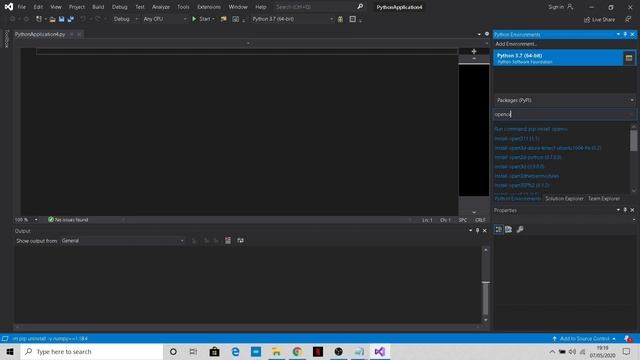Image resolution: width=640 pixels, height=360 pixels.
Task: Open the Debug menu
Action: 120,7
